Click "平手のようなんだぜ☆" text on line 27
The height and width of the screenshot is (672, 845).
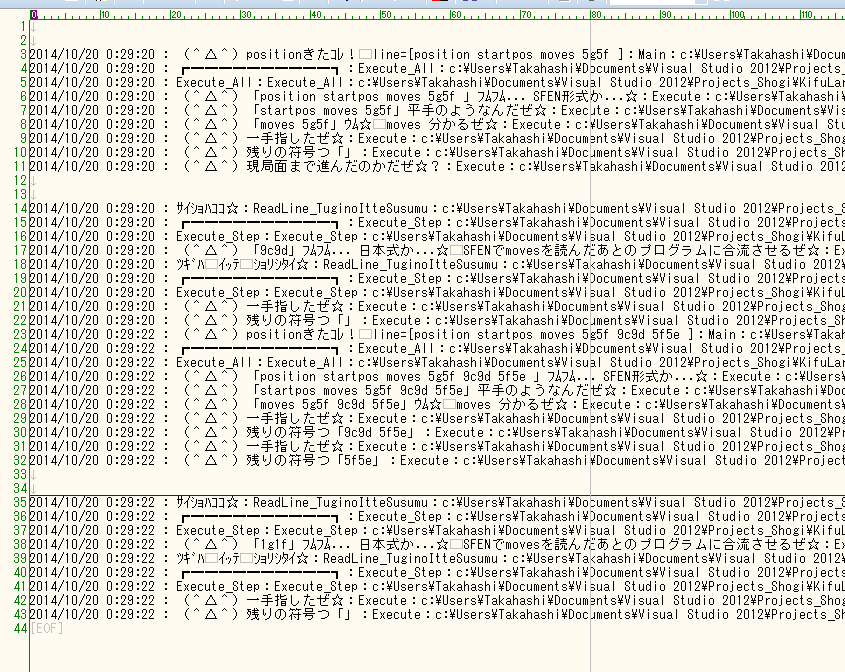click(548, 391)
